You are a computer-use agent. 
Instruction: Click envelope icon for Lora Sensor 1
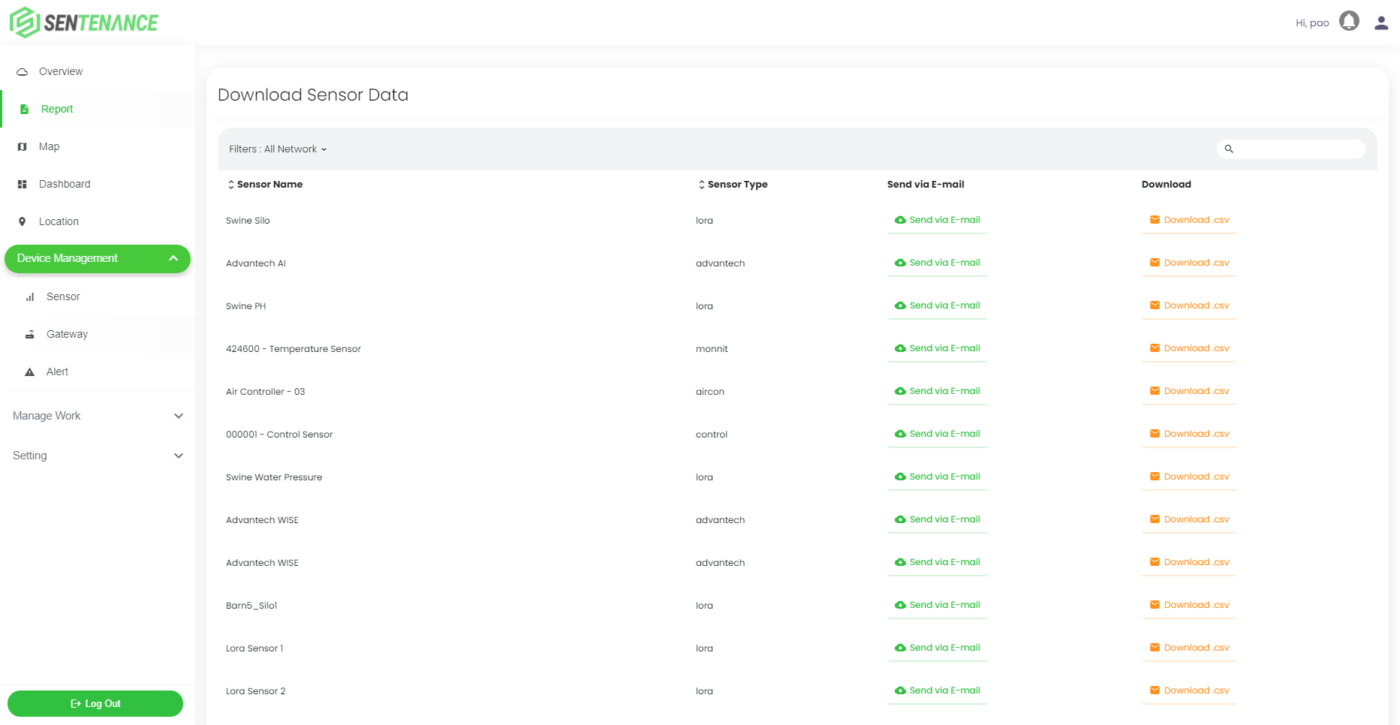point(1155,648)
